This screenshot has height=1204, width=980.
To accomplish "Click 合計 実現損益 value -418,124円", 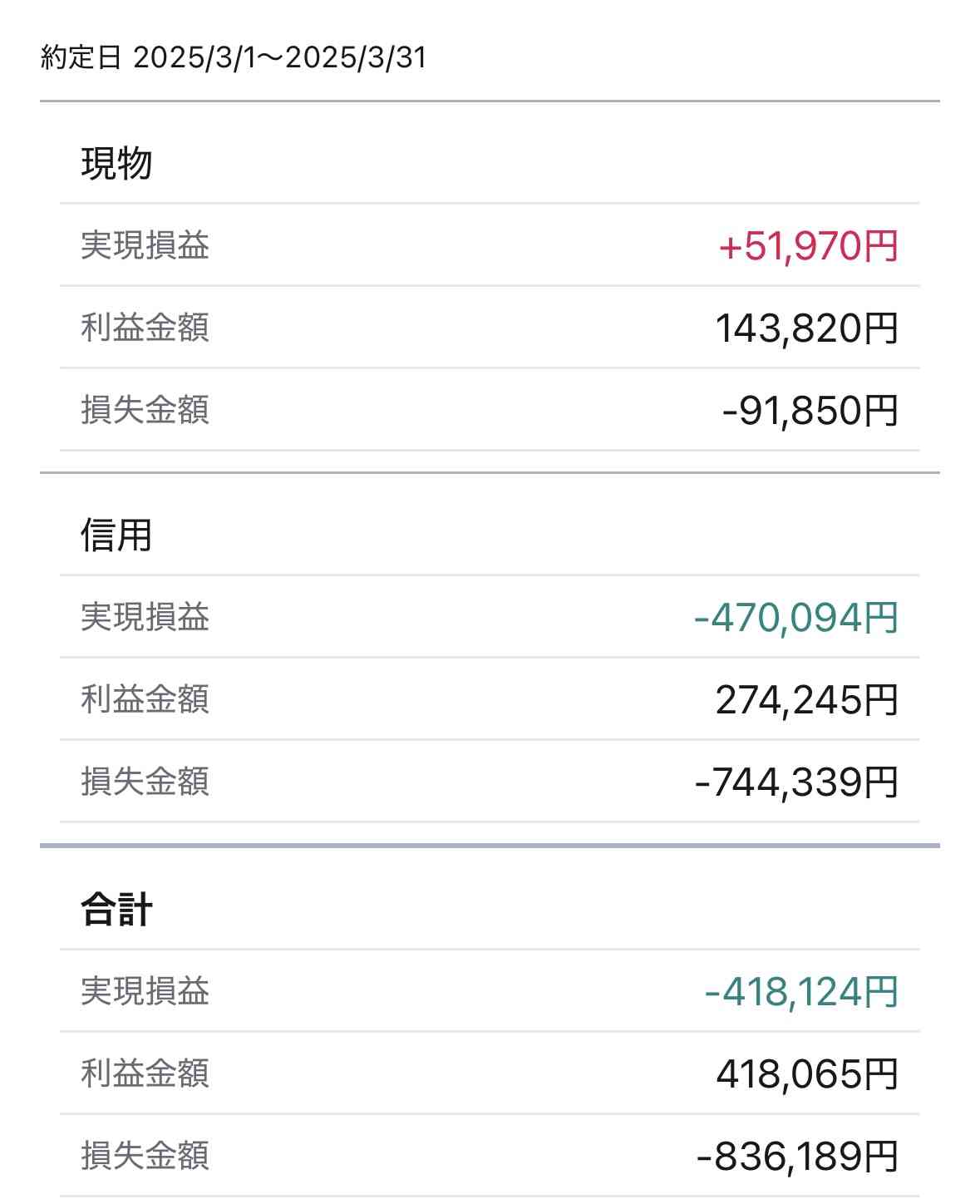I will pos(801,992).
